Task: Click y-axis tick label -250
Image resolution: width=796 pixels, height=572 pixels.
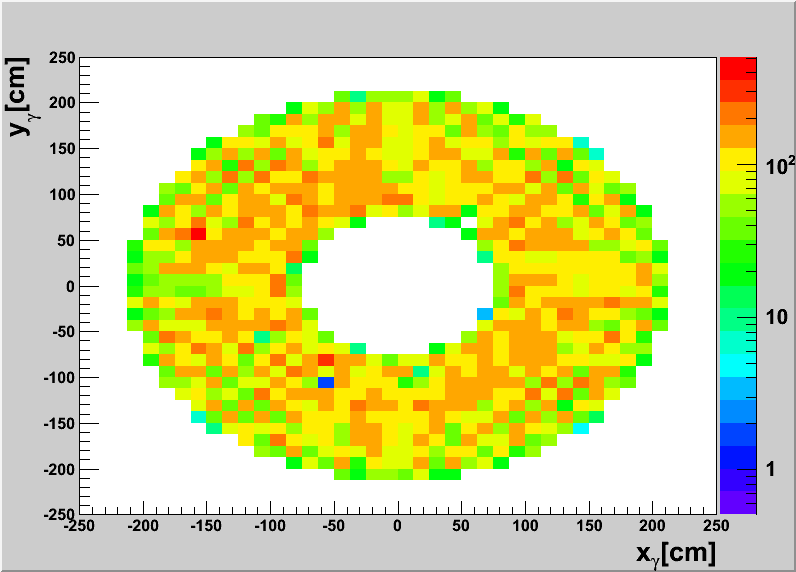Action: tap(59, 514)
